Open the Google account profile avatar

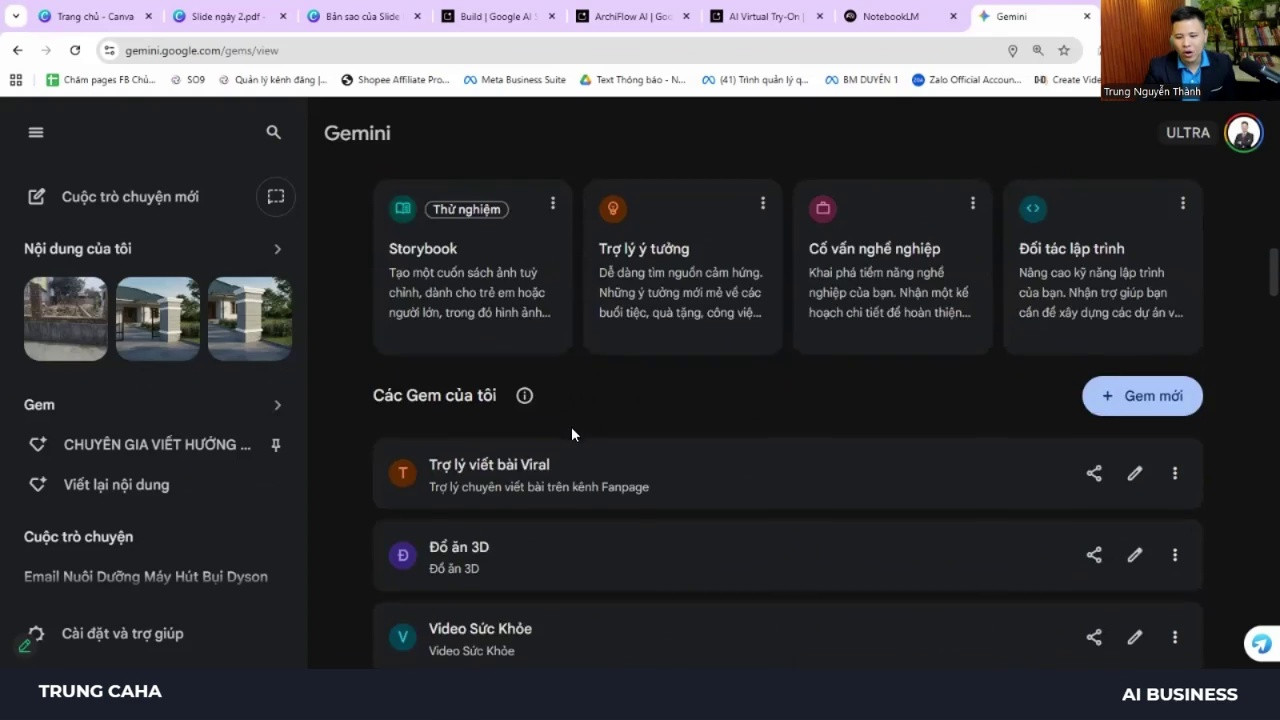coord(1243,133)
